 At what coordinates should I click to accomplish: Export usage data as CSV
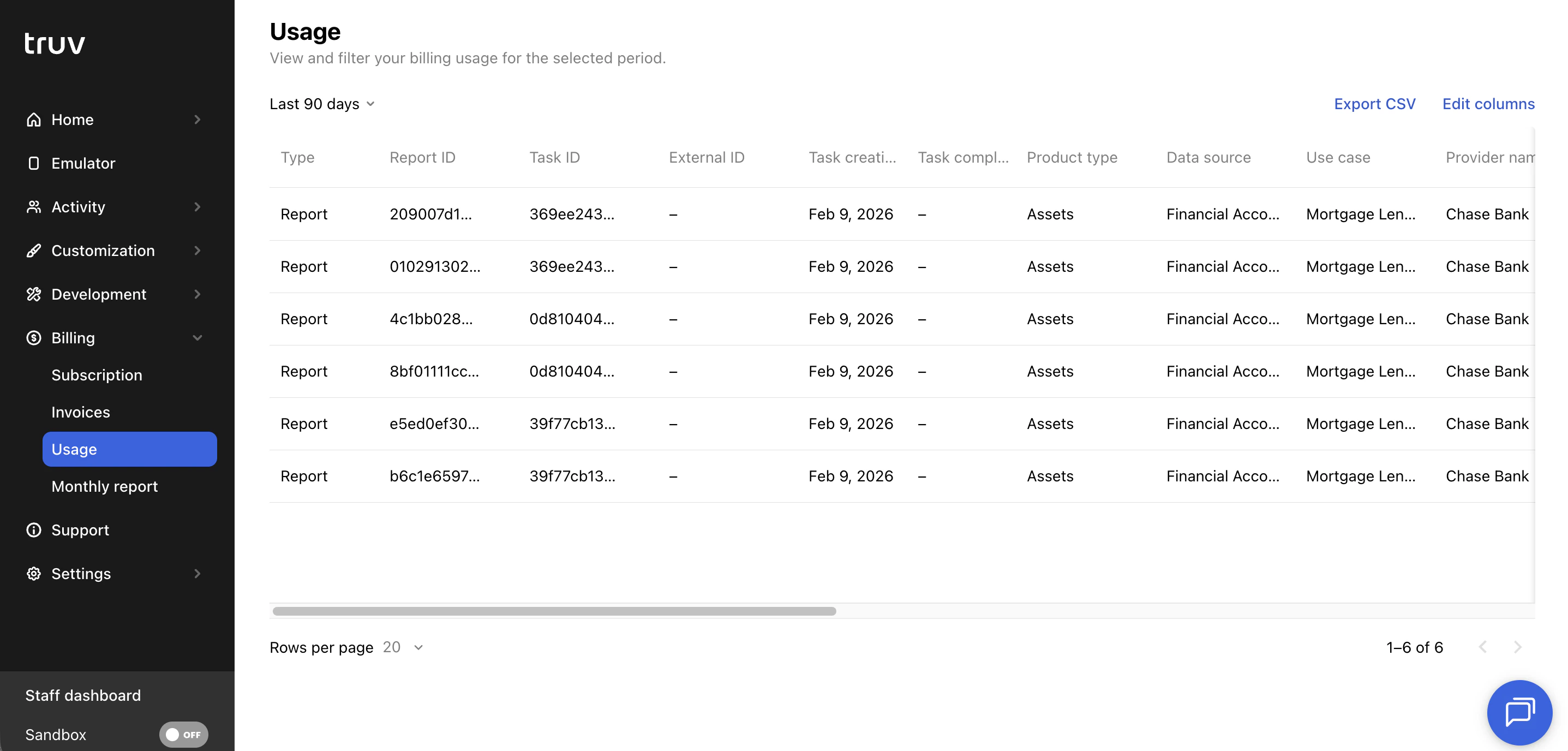point(1374,104)
